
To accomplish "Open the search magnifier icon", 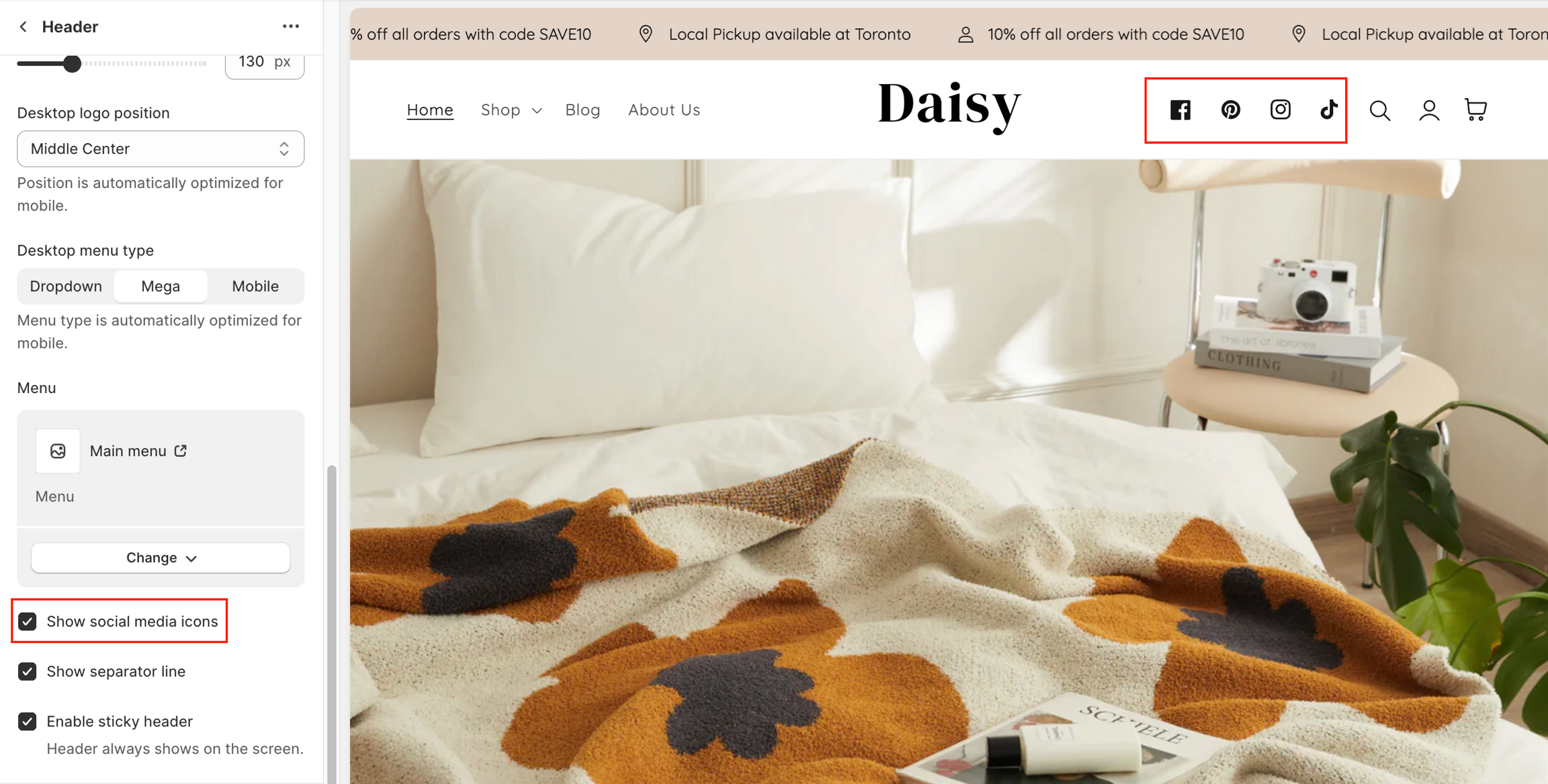I will (1379, 110).
